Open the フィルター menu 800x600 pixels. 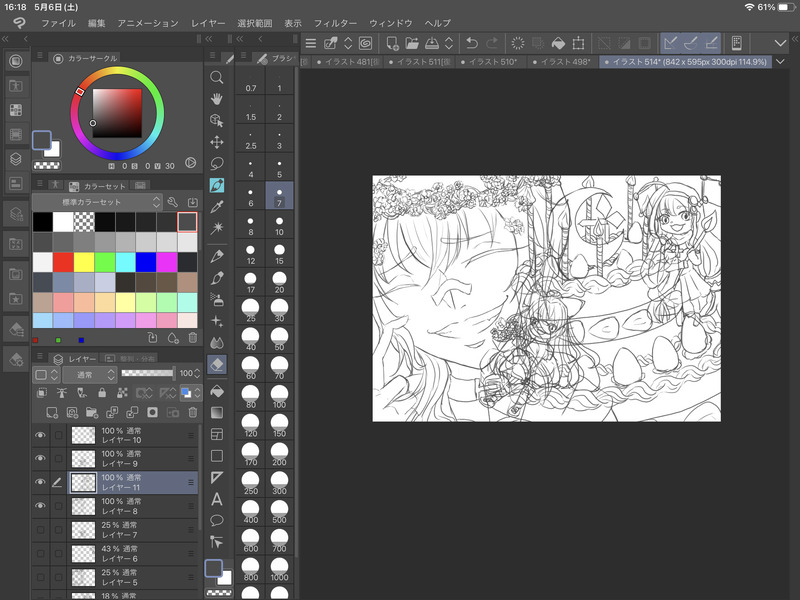coord(335,23)
